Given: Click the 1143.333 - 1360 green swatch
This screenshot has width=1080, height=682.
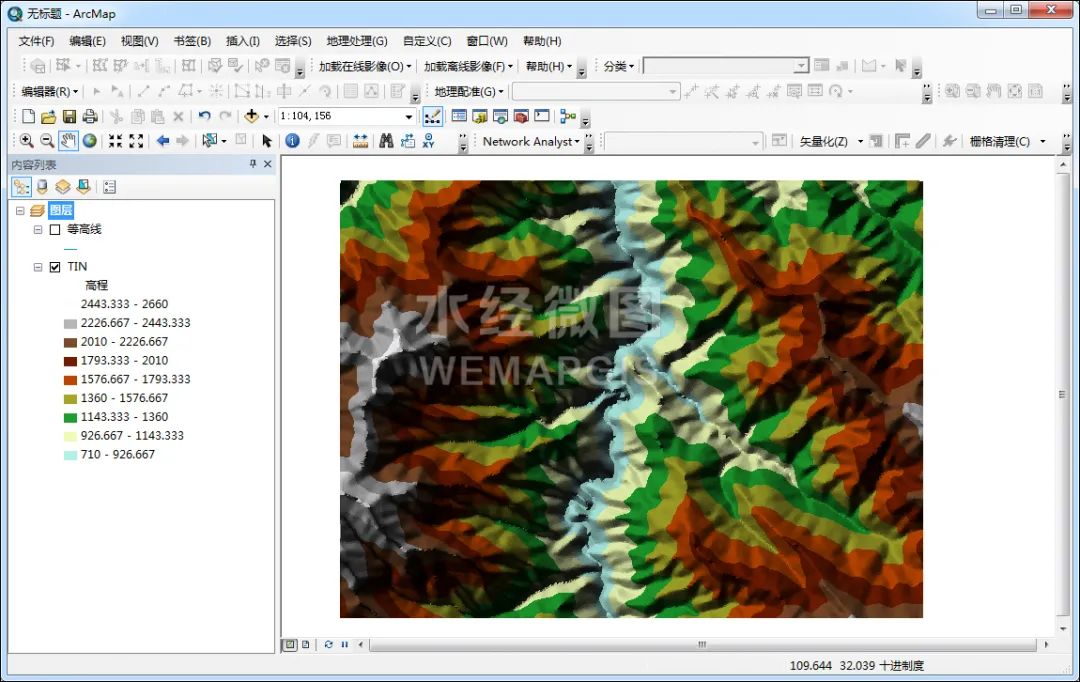Looking at the screenshot, I should point(70,417).
